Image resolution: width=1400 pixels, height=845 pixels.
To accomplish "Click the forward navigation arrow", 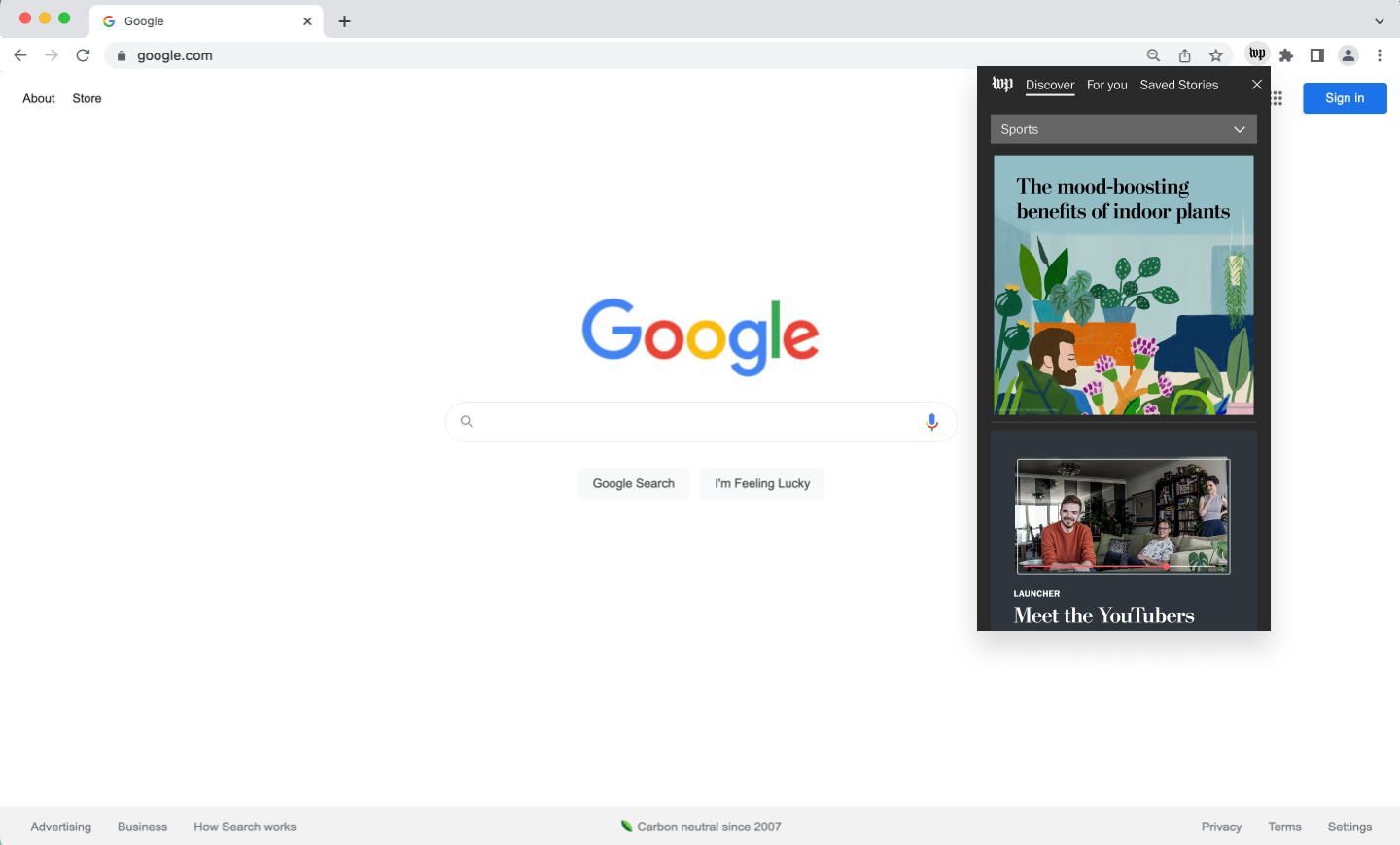I will (x=52, y=55).
